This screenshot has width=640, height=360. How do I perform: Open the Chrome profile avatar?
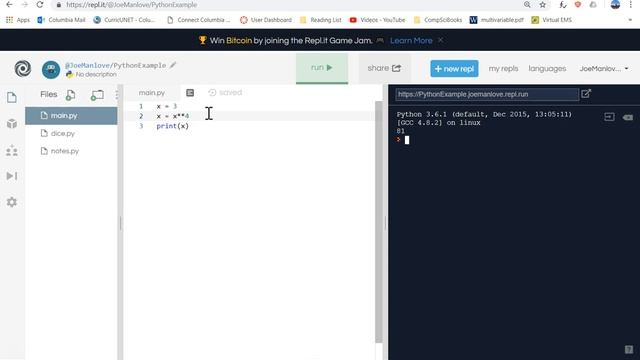[x=615, y=4]
